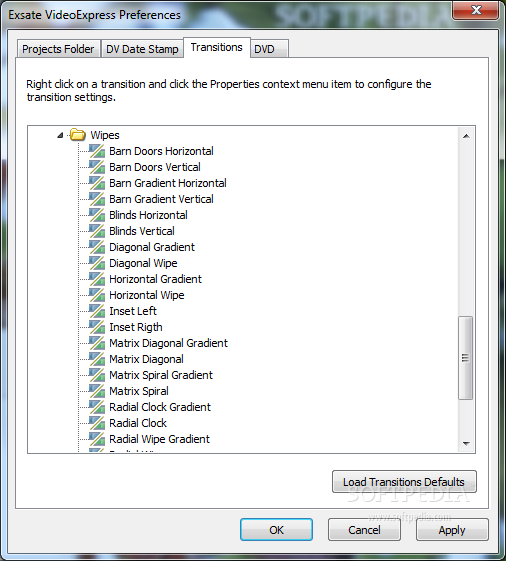Select Blinds Horizontal transition name
The height and width of the screenshot is (561, 506).
tap(149, 215)
